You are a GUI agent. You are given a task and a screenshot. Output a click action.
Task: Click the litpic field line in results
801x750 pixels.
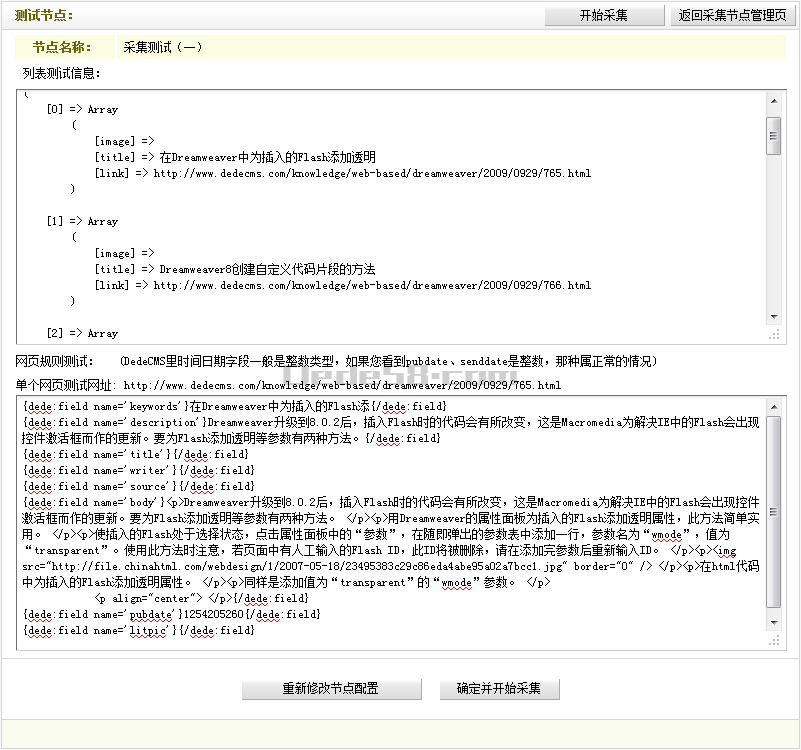137,630
